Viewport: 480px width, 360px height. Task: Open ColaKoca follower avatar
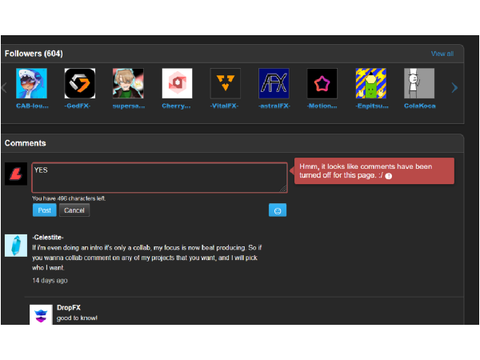[419, 83]
